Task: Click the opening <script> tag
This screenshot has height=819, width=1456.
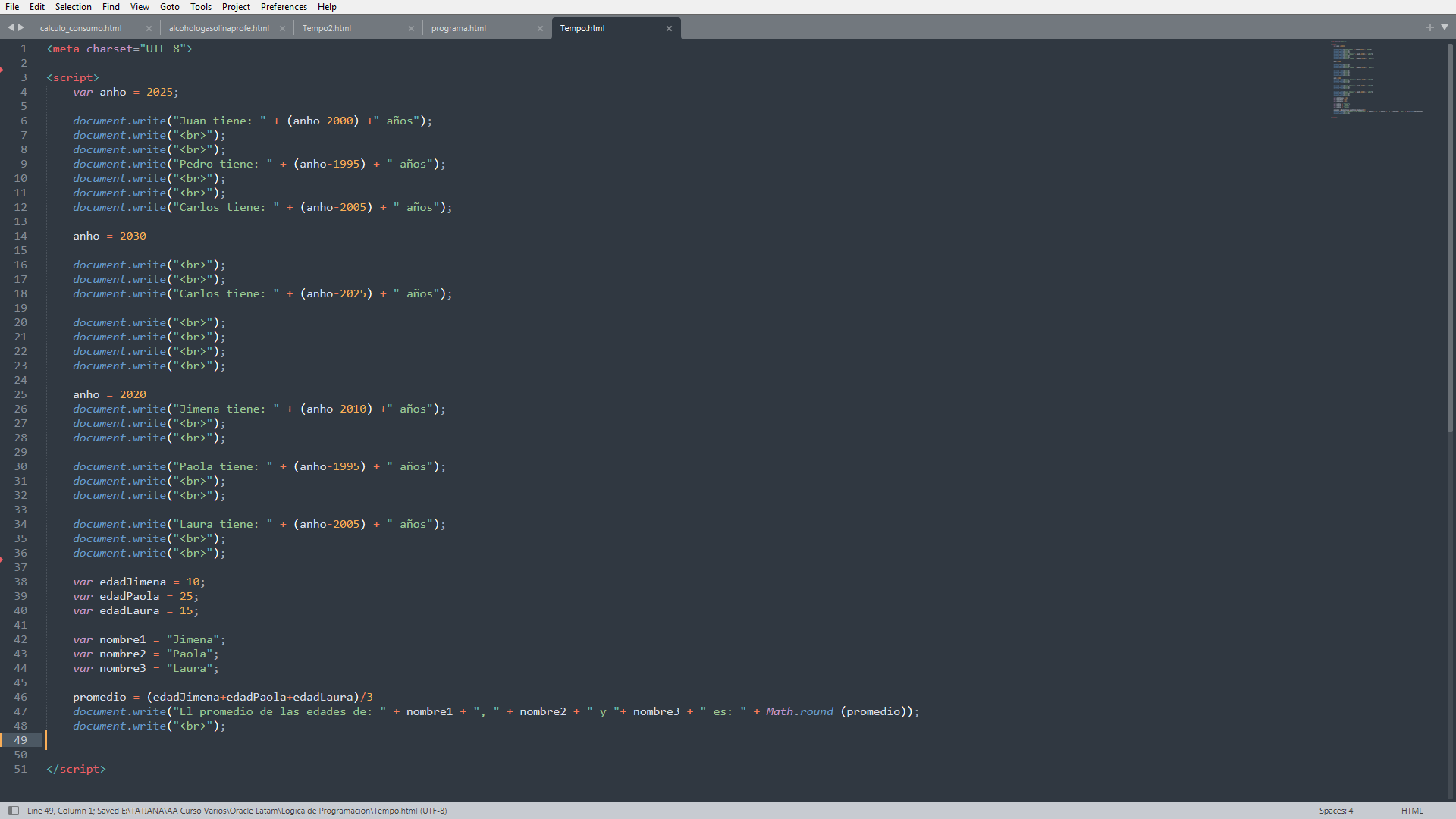Action: point(73,77)
